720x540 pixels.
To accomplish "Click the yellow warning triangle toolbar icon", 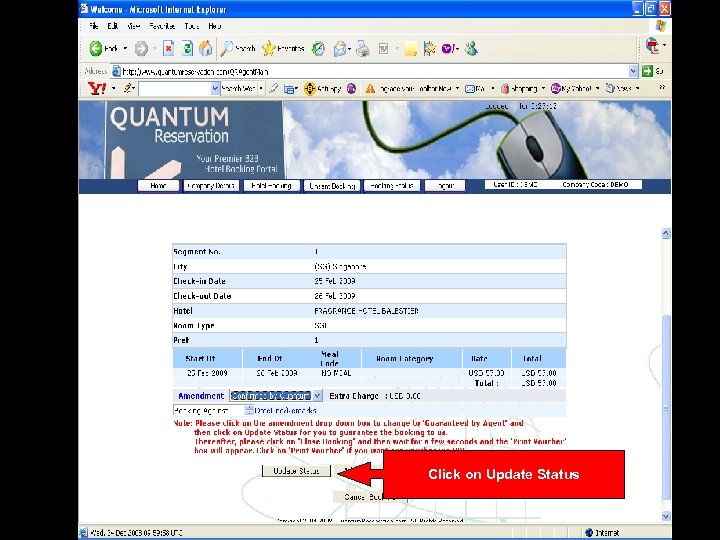I will (x=370, y=89).
